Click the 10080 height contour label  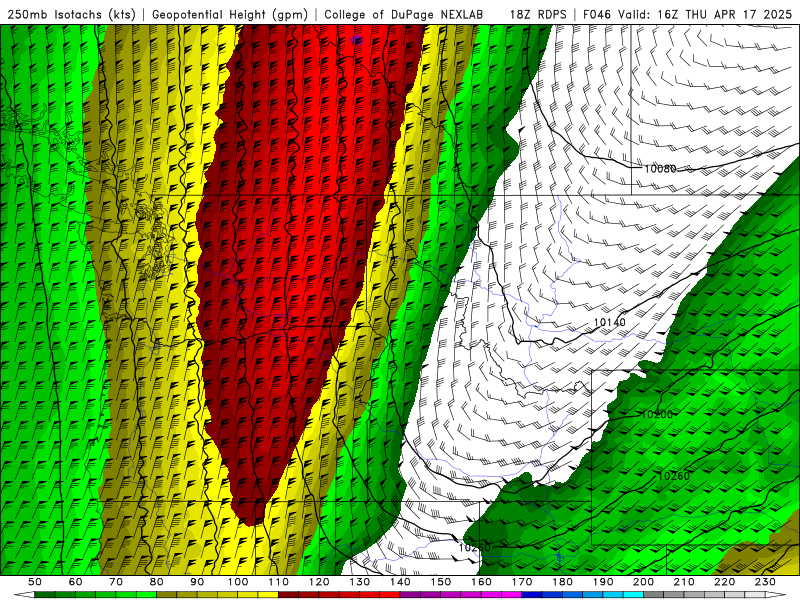click(x=660, y=168)
